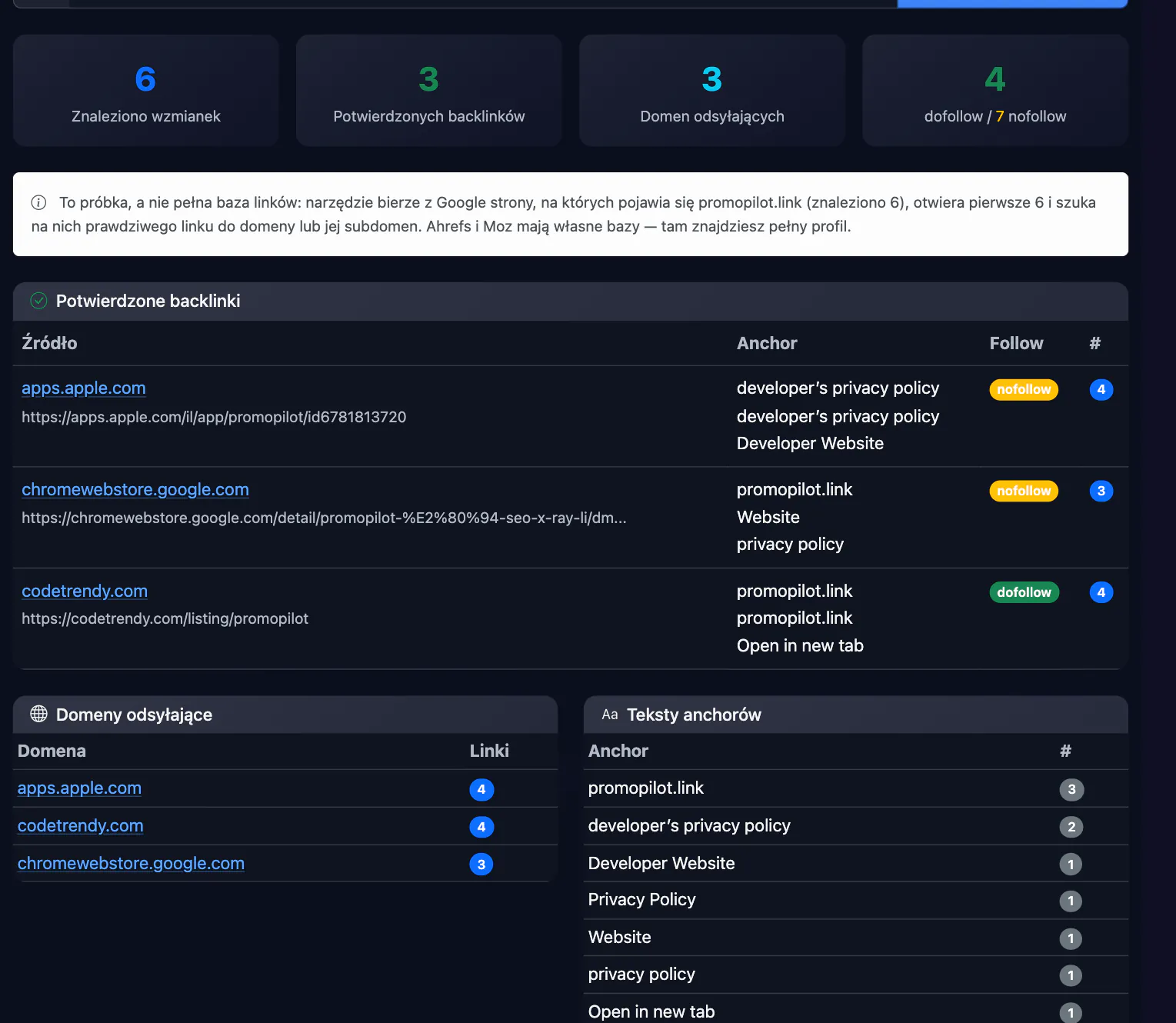This screenshot has height=1023, width=1176.
Task: Open apps.apple.com in referring domains list
Action: 79,788
